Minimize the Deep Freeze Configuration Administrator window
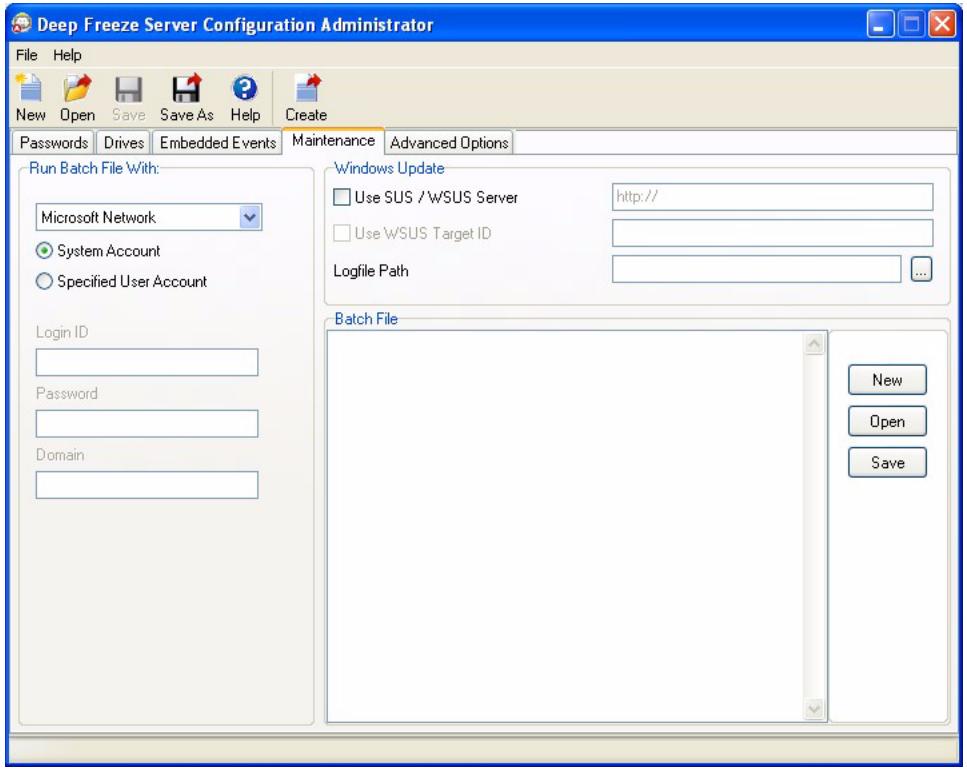967x773 pixels. 880,25
